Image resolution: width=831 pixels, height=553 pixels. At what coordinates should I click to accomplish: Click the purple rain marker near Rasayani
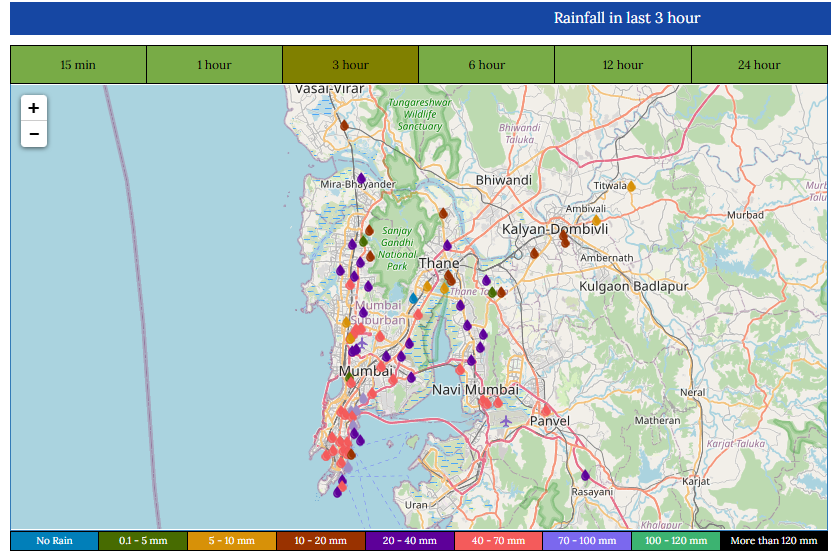click(x=585, y=475)
